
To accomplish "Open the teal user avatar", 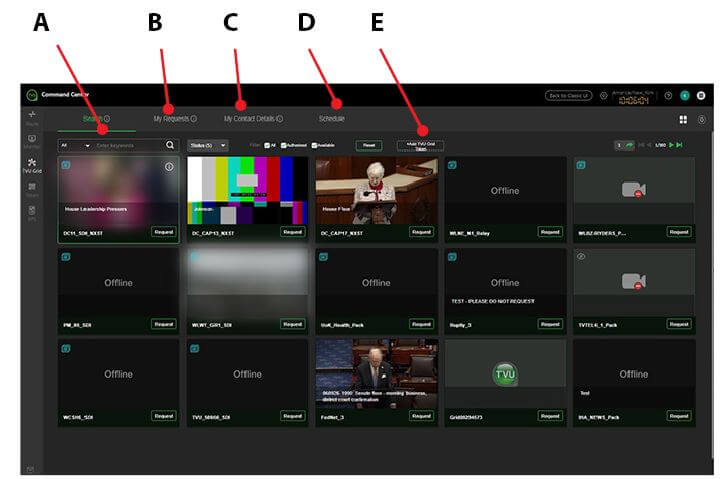I will tap(685, 96).
